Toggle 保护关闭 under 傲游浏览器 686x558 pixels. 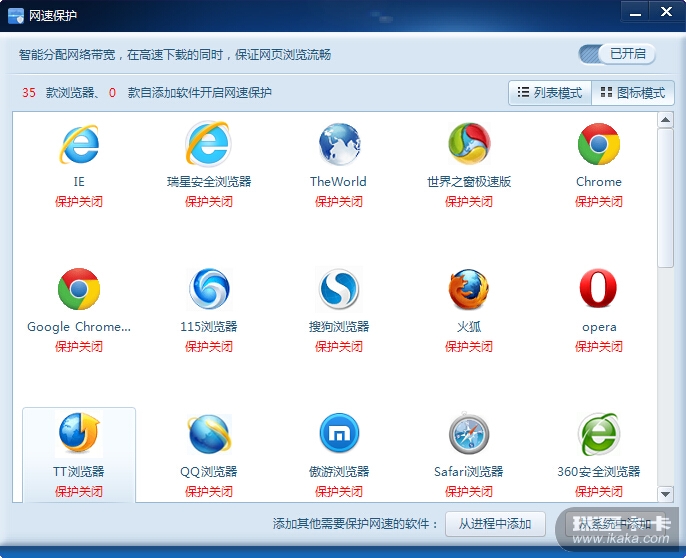[339, 491]
